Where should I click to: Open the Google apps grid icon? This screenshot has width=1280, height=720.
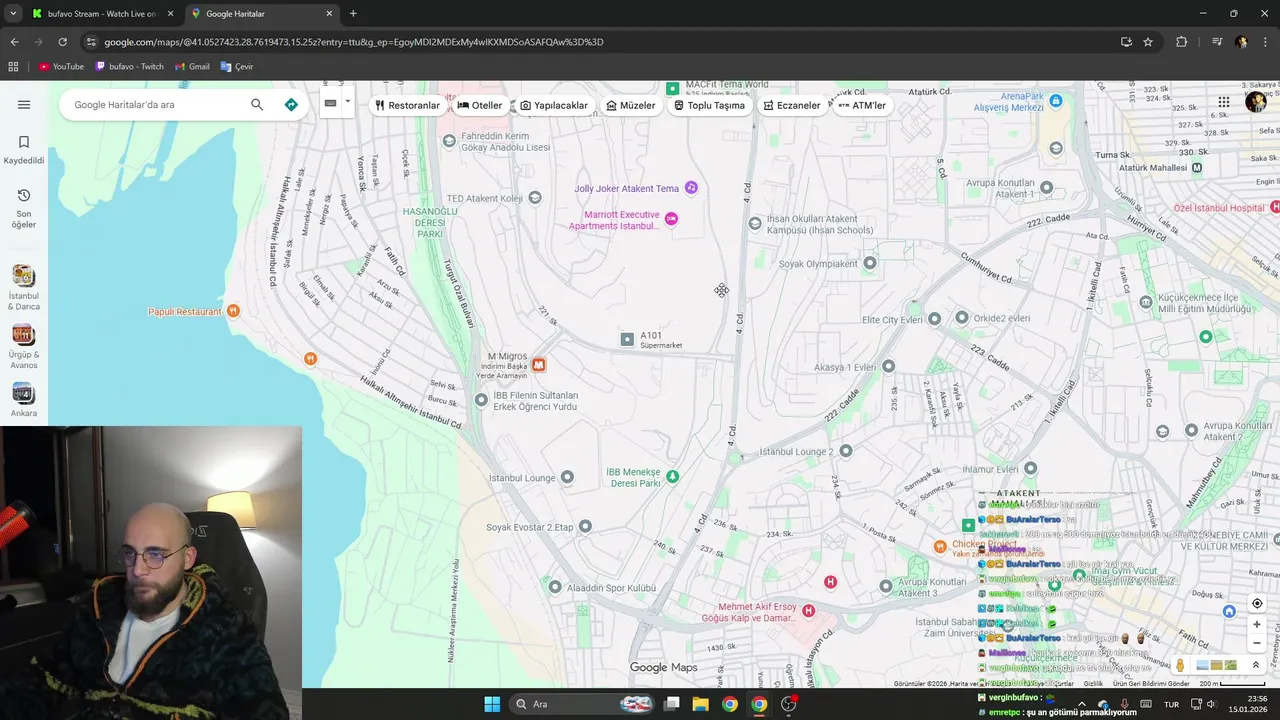[1224, 102]
